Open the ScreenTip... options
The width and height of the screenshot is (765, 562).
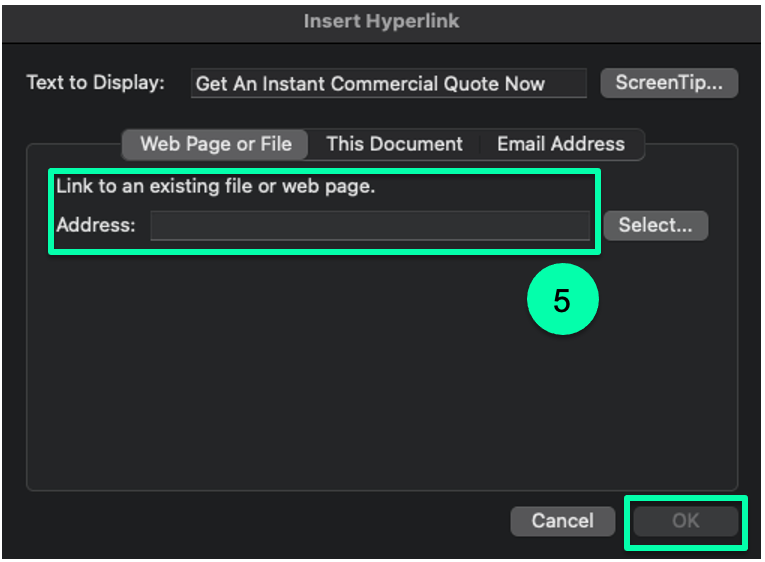point(669,83)
